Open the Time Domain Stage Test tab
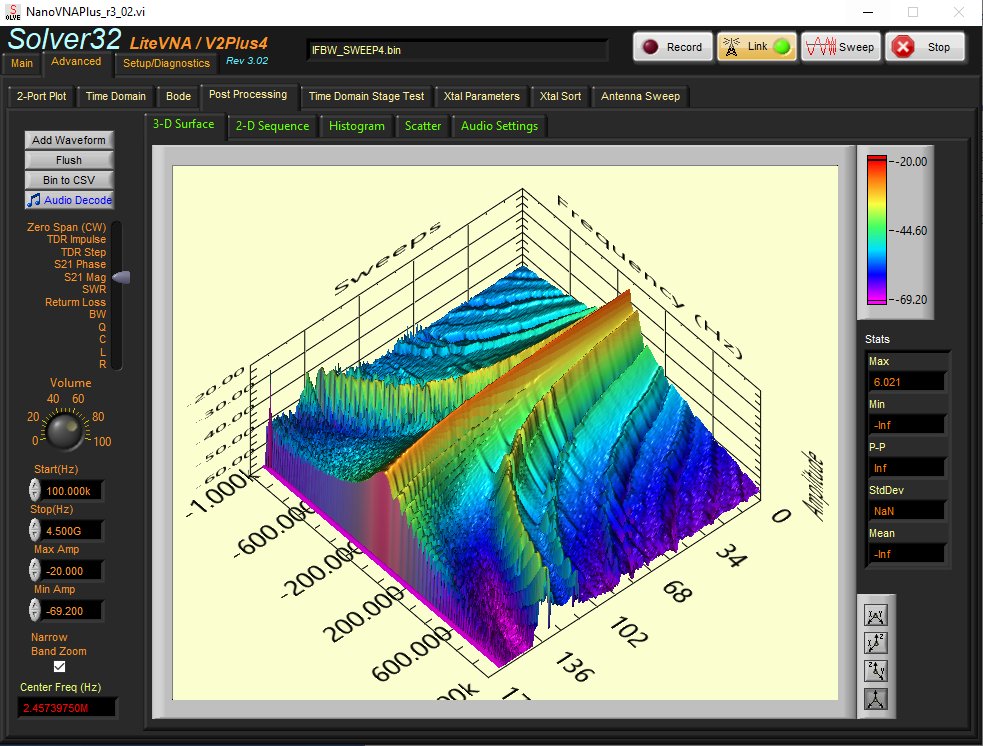Image resolution: width=983 pixels, height=746 pixels. click(x=366, y=96)
